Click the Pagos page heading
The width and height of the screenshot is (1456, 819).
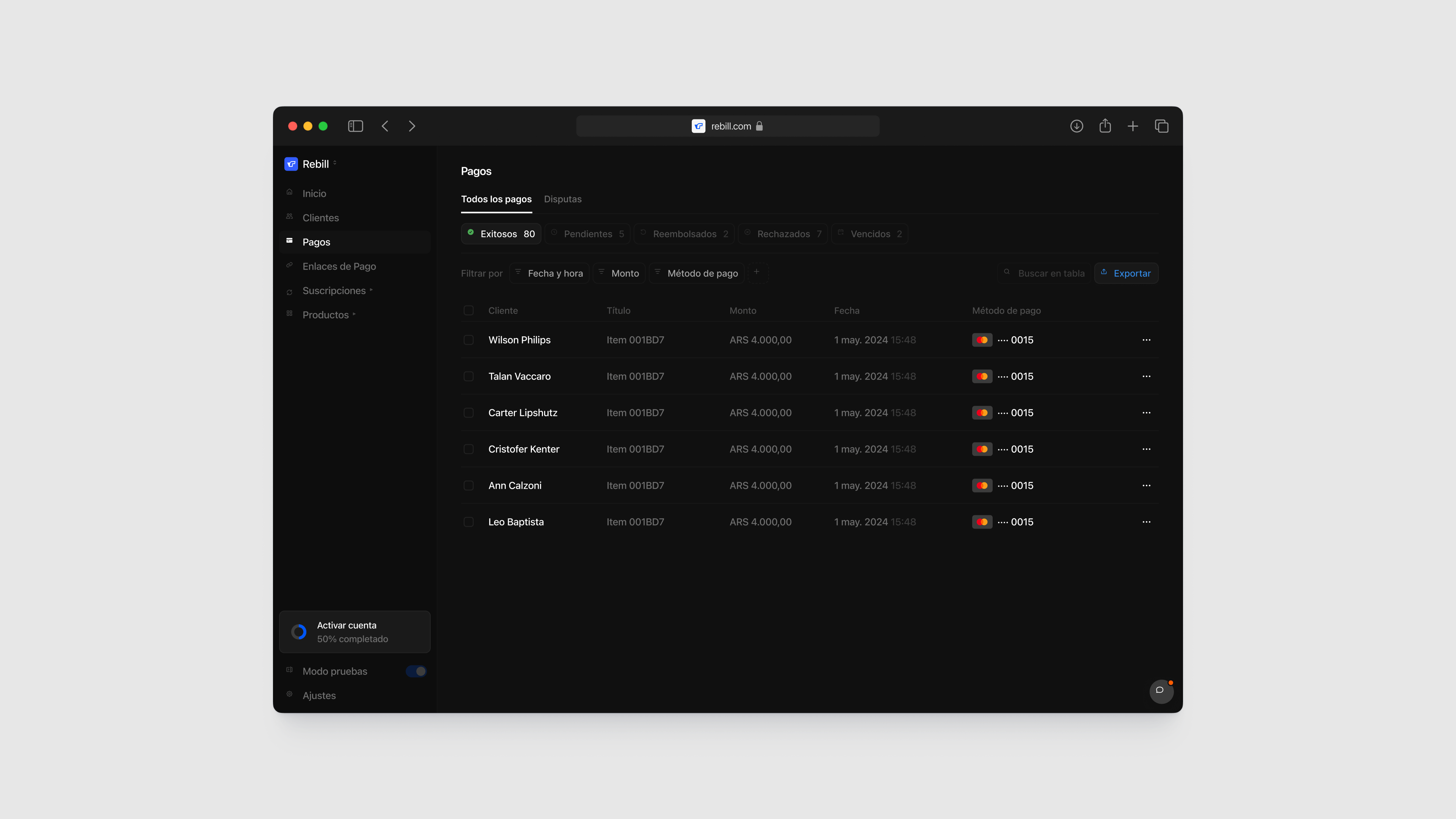click(476, 171)
